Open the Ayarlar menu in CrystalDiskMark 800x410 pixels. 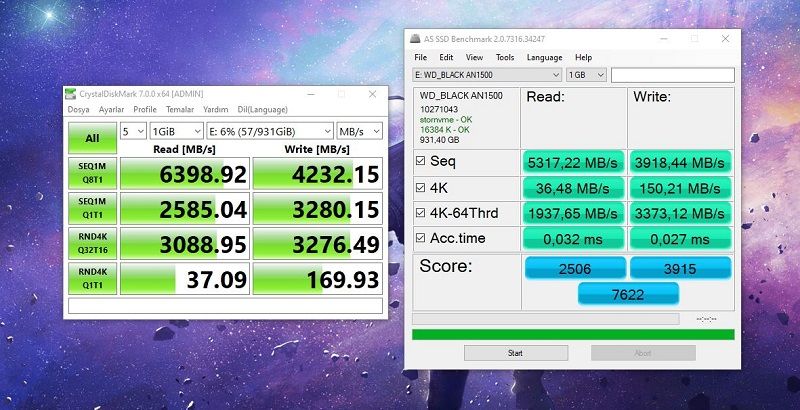111,110
